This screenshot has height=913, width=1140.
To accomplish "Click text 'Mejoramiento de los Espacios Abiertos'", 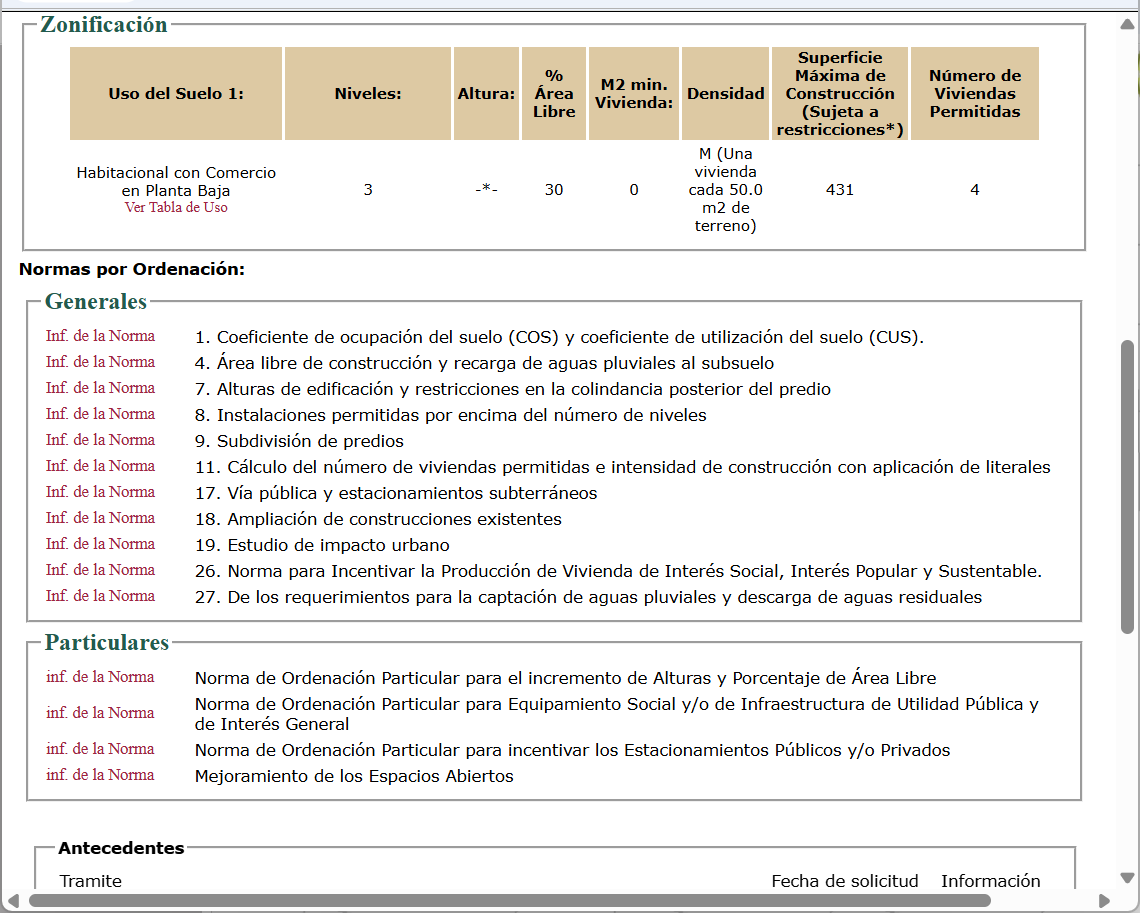I will pyautogui.click(x=354, y=776).
